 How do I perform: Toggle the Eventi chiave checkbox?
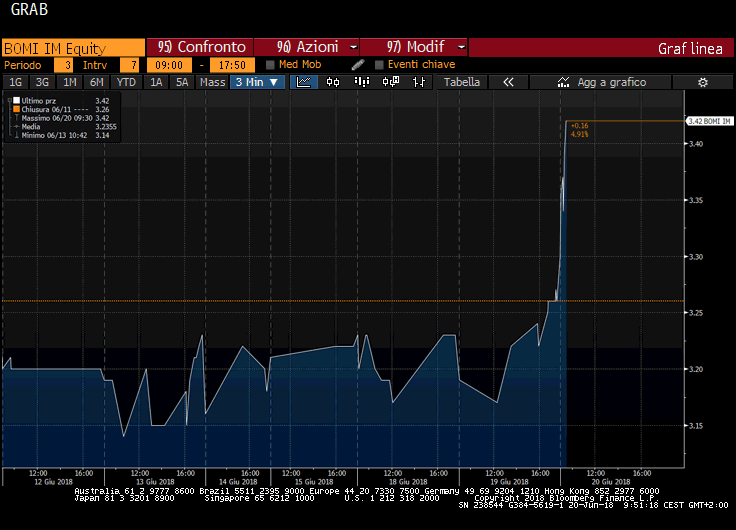point(379,65)
